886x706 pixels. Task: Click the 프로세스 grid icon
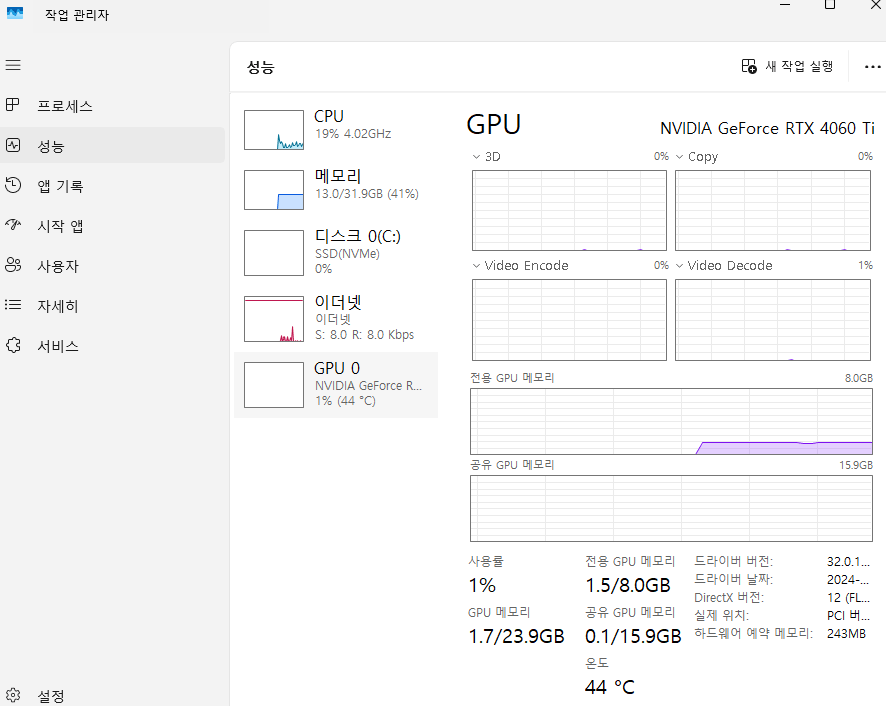tap(12, 105)
